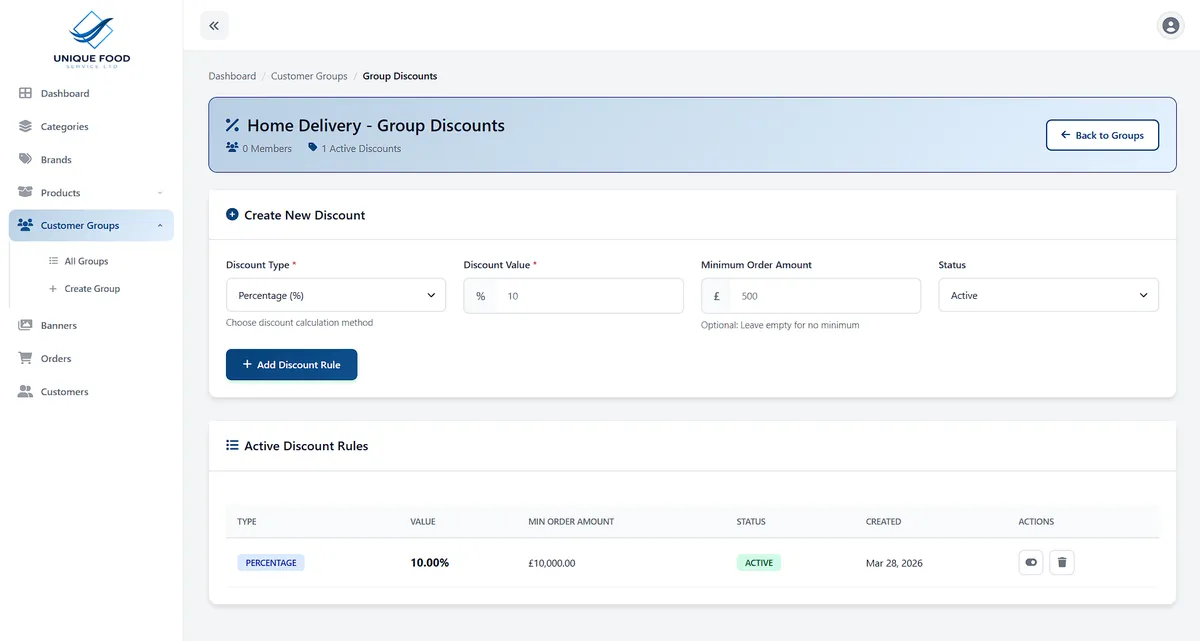This screenshot has height=641, width=1200.
Task: Click the Add Discount Rule button
Action: tap(291, 364)
